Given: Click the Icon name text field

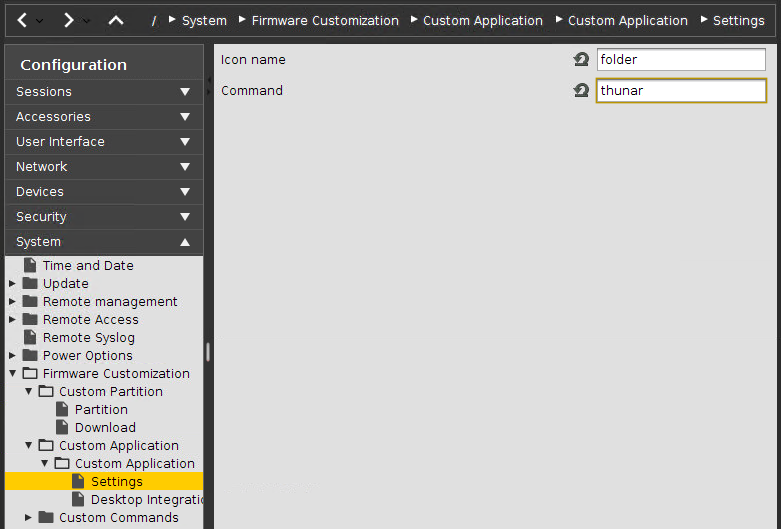Looking at the screenshot, I should (680, 60).
